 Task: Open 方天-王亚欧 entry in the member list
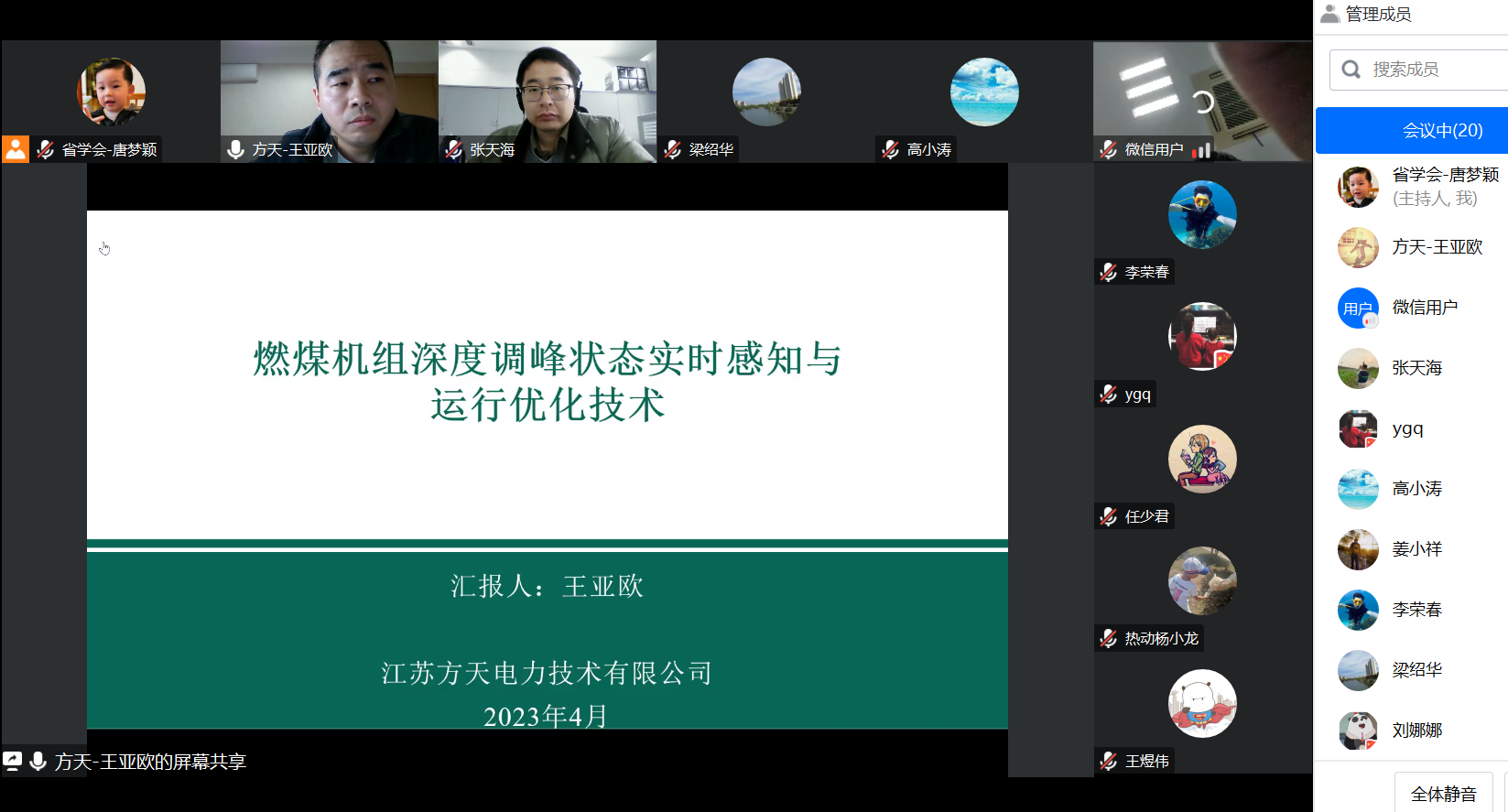pos(1436,247)
